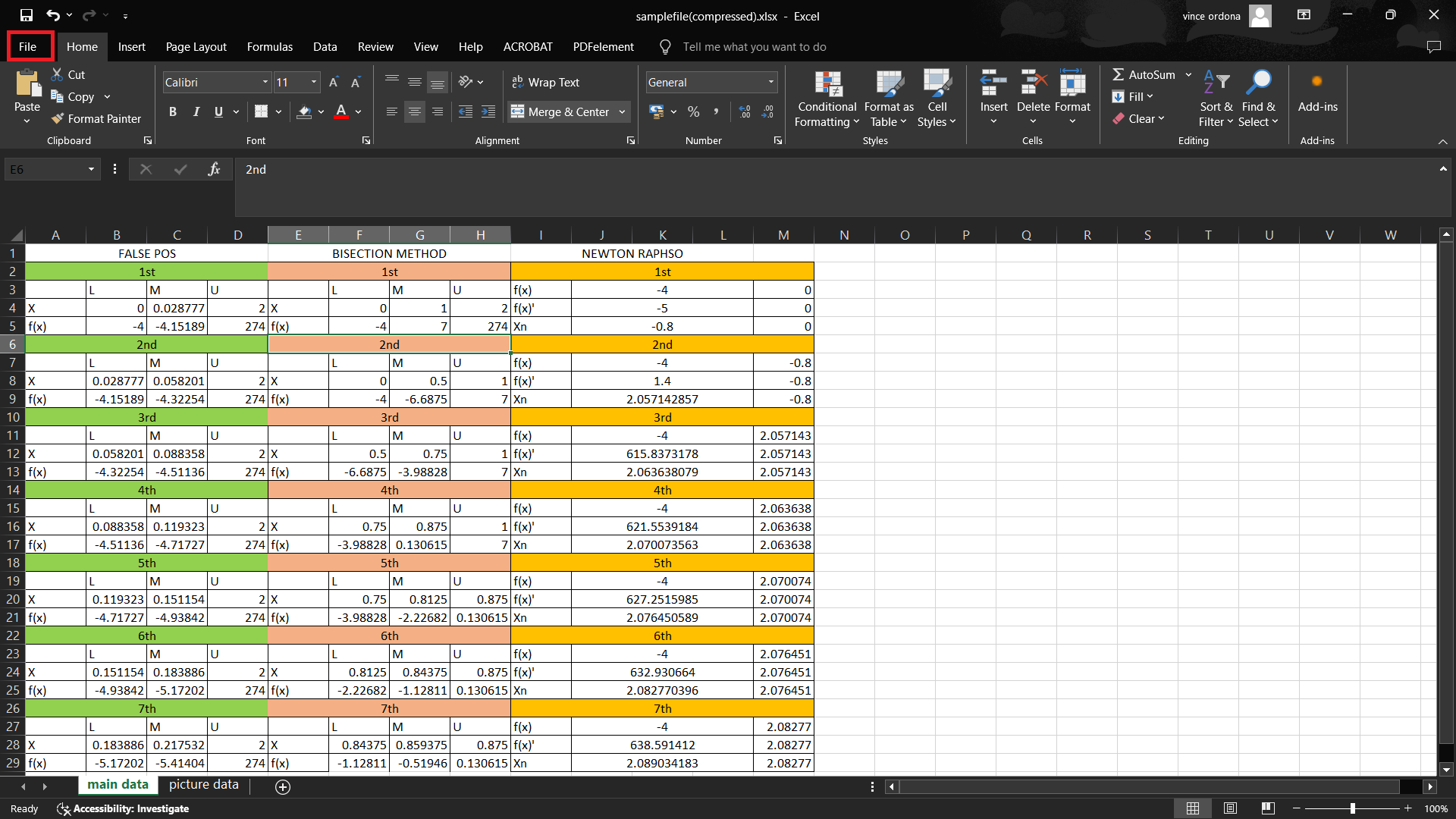Screen dimensions: 1456x819
Task: Toggle bold formatting
Action: 172,111
